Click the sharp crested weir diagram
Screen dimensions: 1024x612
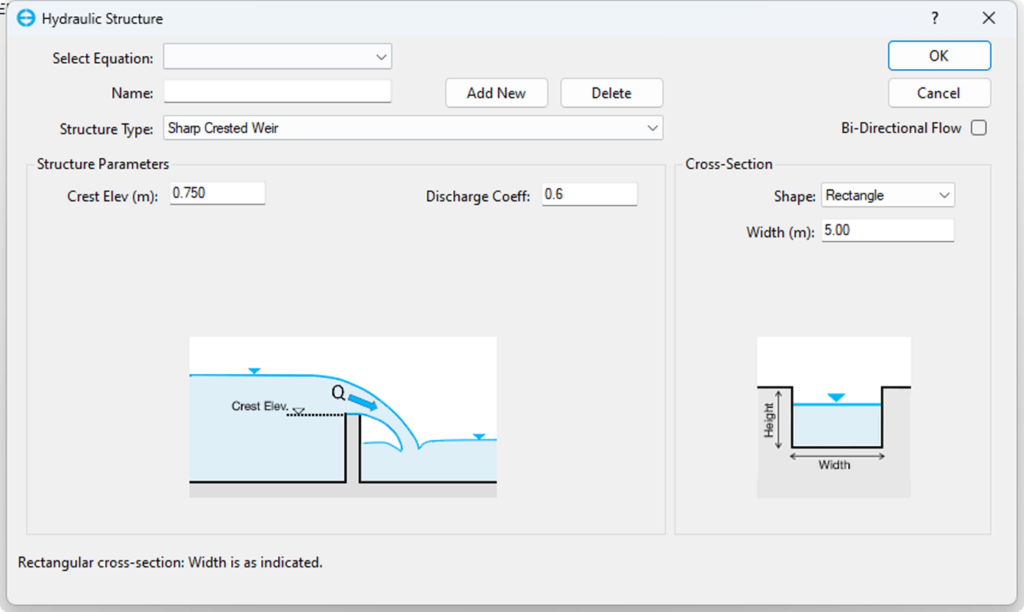(343, 417)
